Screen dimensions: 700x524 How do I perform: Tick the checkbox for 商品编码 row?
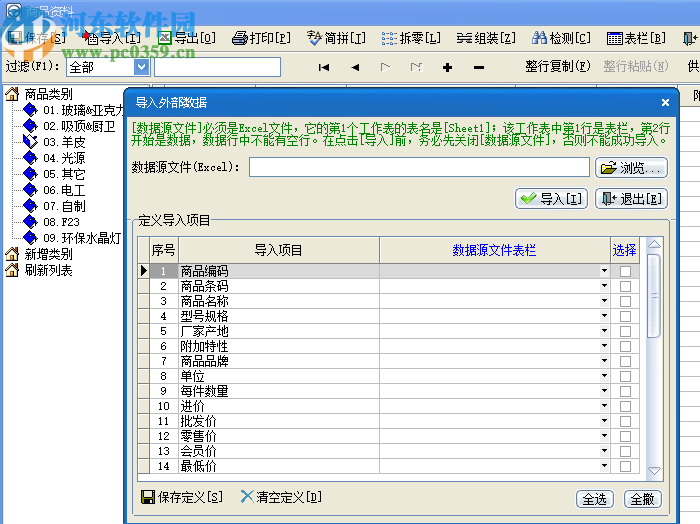625,271
